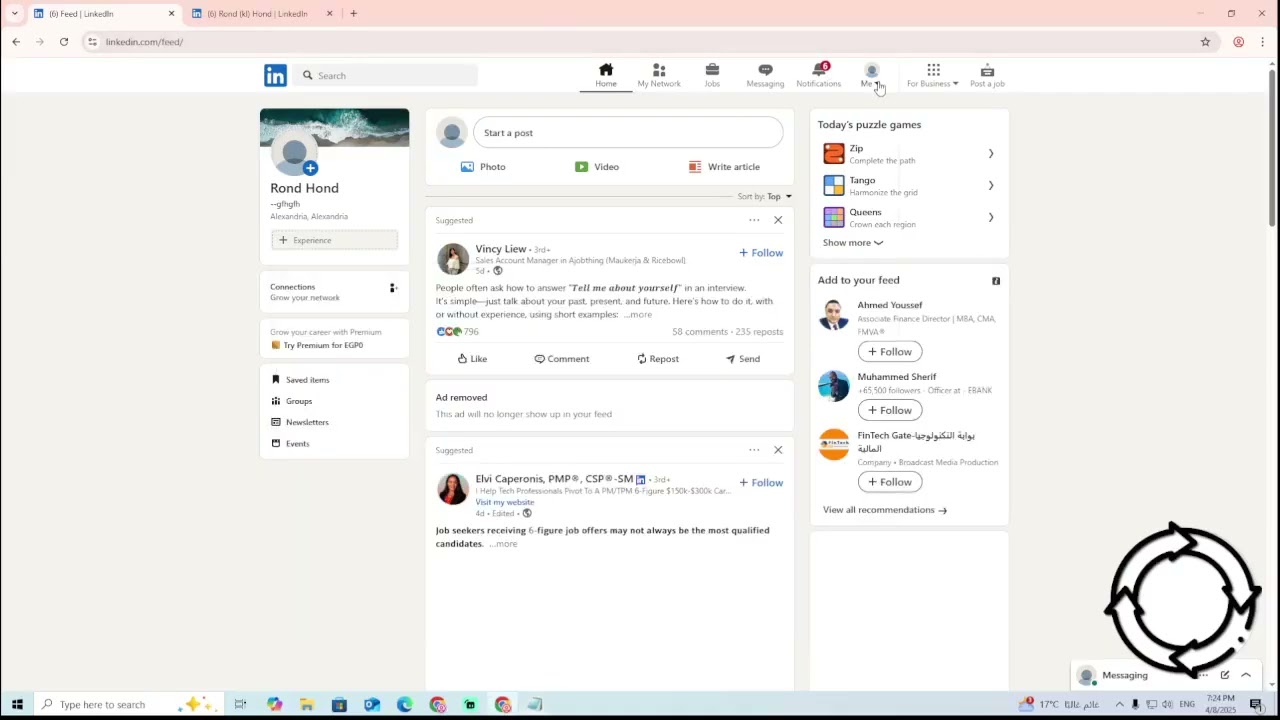Click the Add to your feed info icon

pos(996,281)
